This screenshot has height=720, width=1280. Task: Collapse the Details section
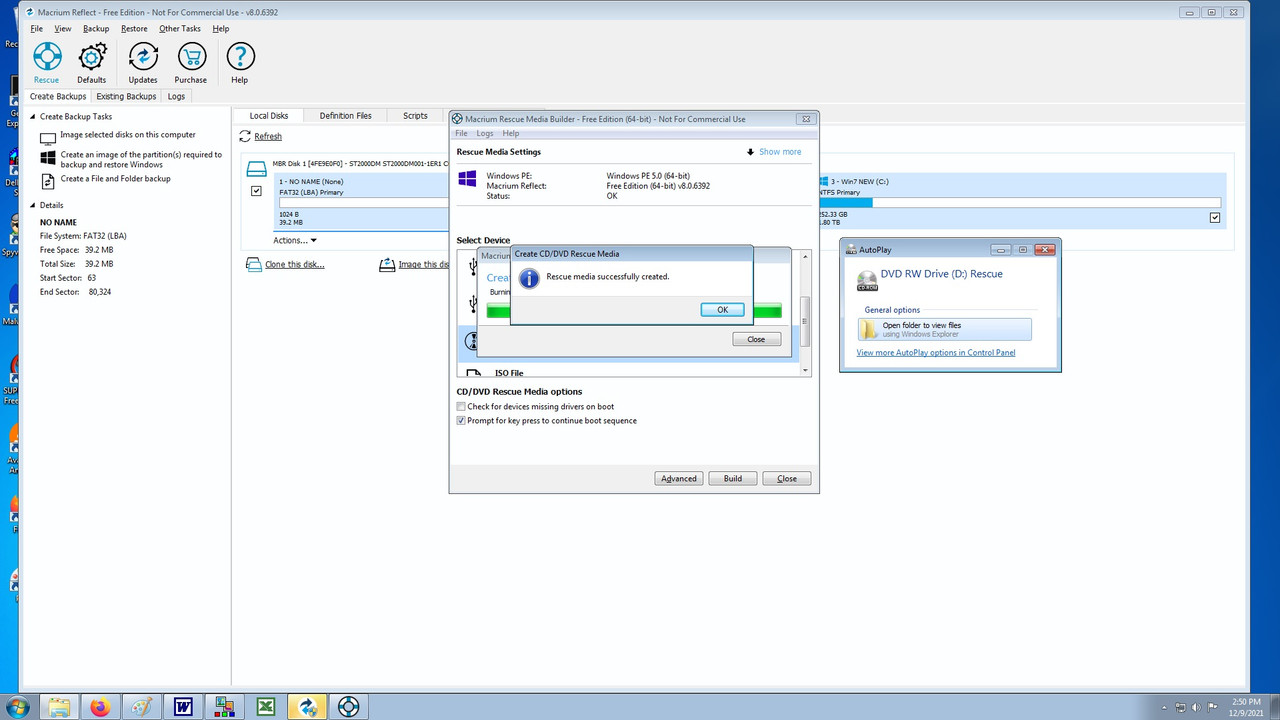(x=33, y=205)
